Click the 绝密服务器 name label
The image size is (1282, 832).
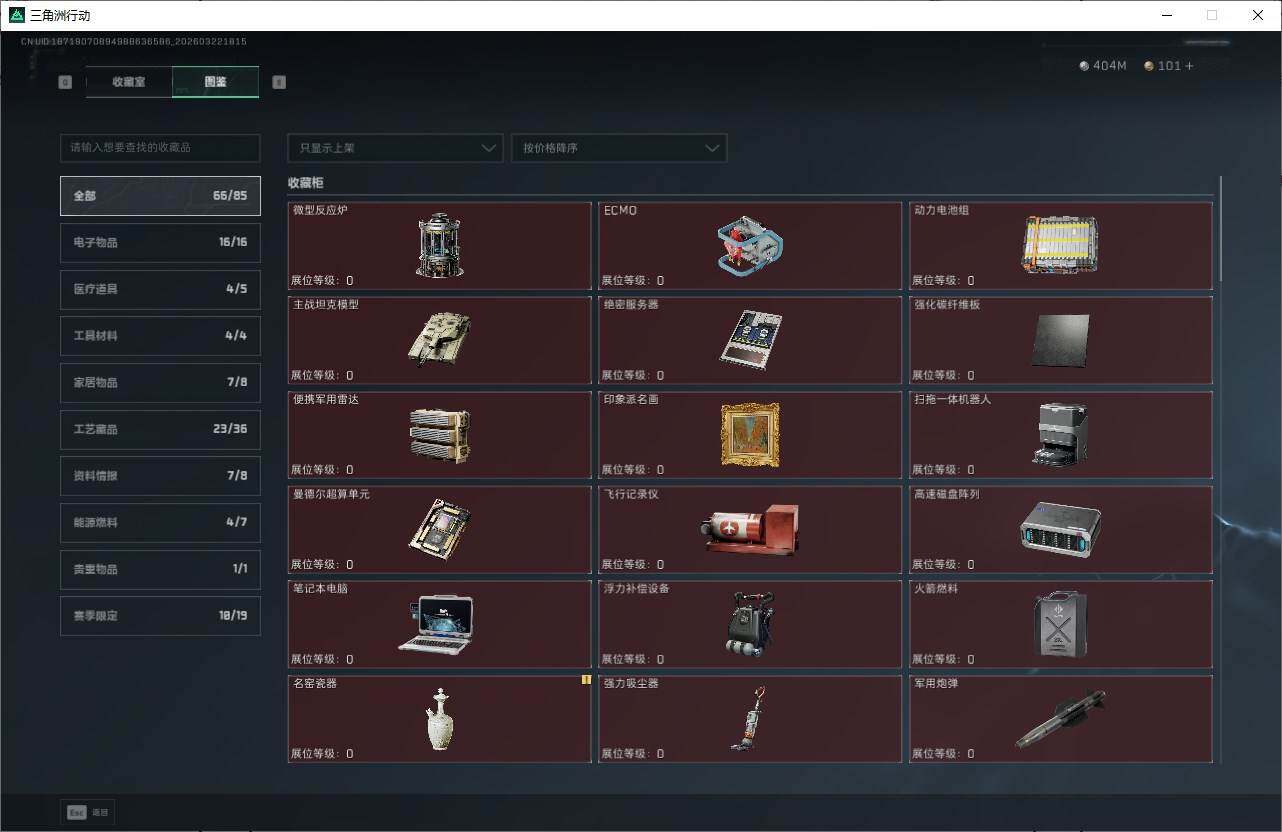point(631,305)
